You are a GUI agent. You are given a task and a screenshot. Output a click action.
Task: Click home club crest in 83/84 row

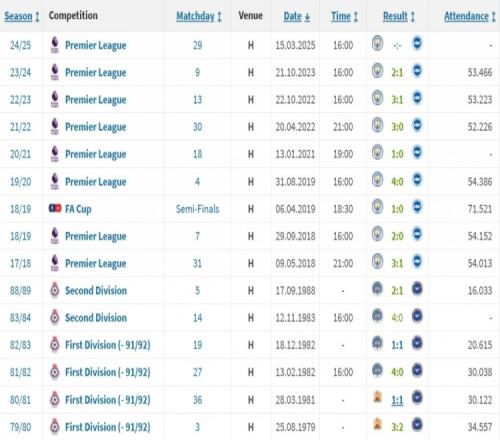pyautogui.click(x=377, y=316)
